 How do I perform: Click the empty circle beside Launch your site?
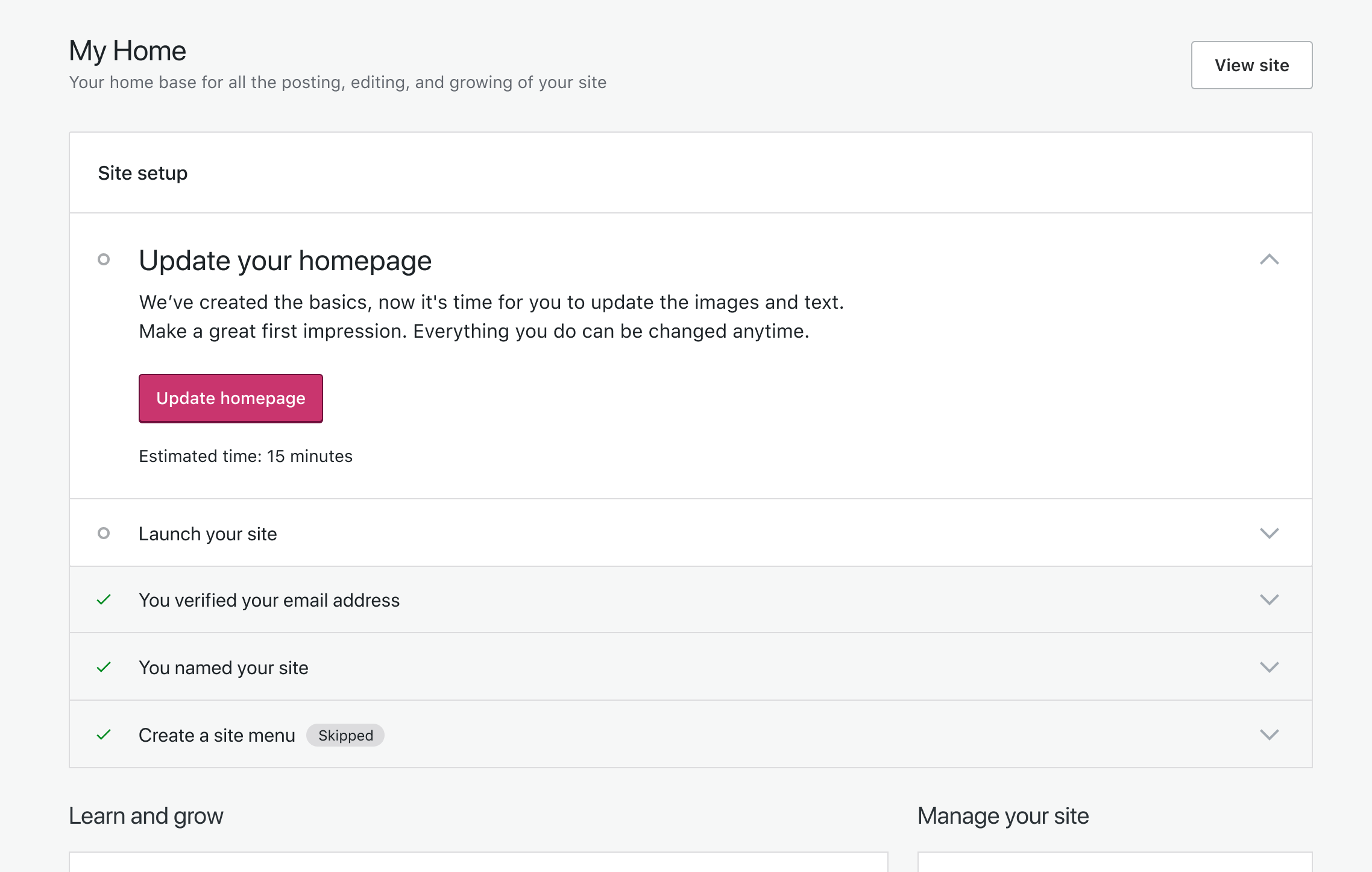point(104,533)
